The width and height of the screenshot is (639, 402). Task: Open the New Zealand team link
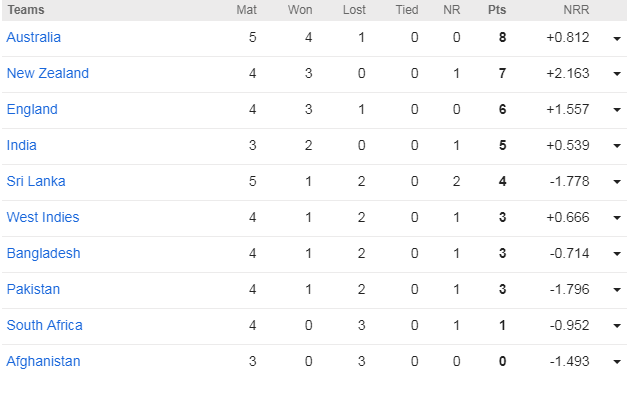[47, 73]
